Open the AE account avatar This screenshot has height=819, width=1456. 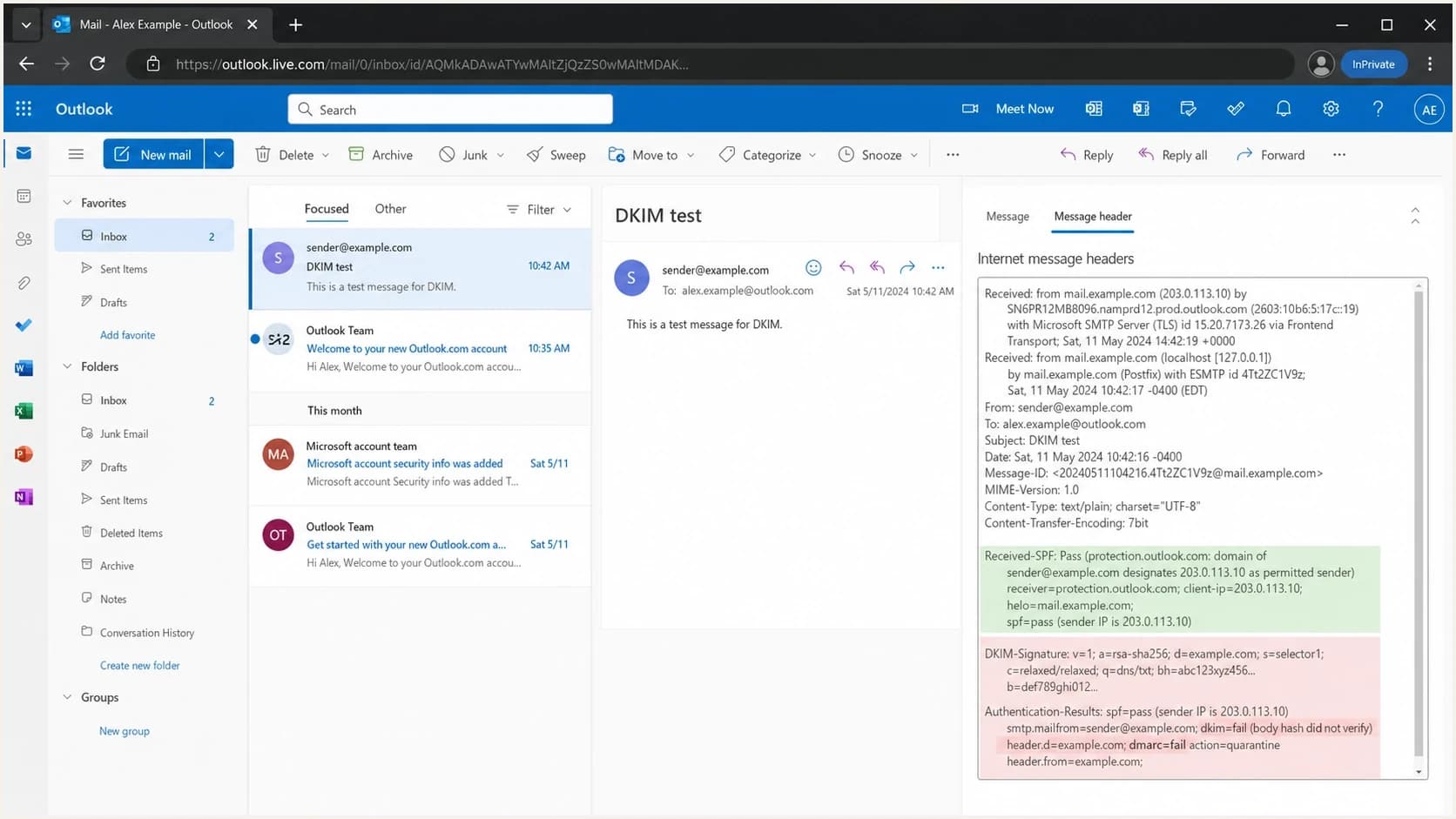click(x=1429, y=110)
